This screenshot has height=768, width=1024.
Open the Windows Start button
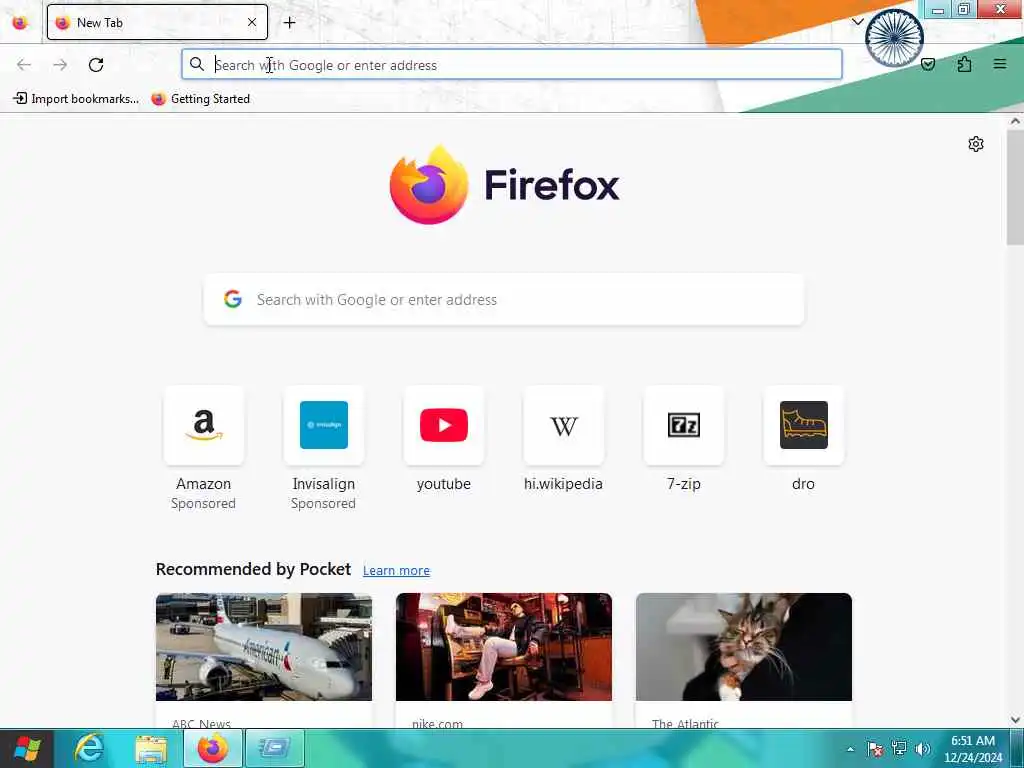(27, 748)
